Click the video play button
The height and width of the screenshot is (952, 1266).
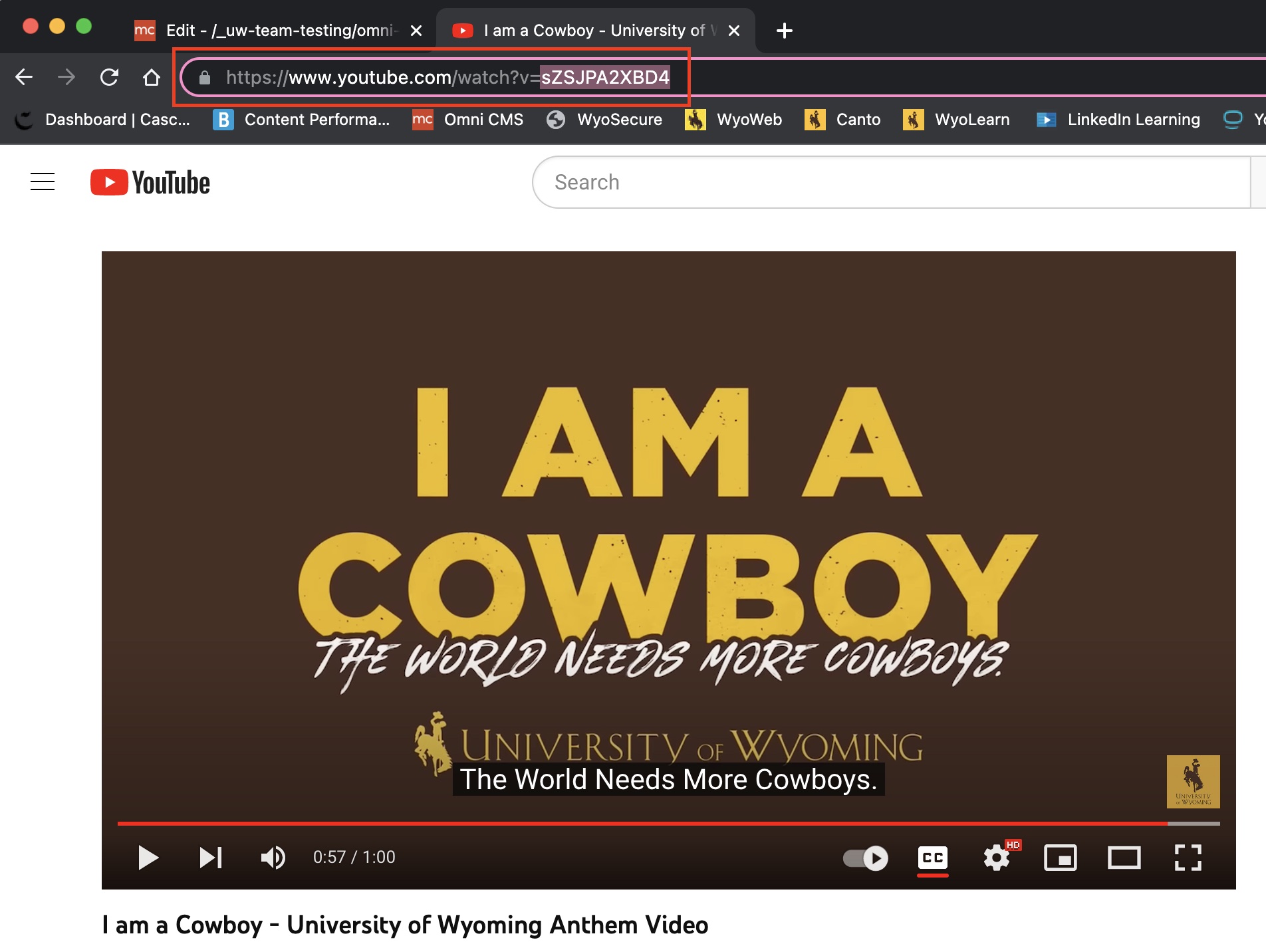coord(149,858)
